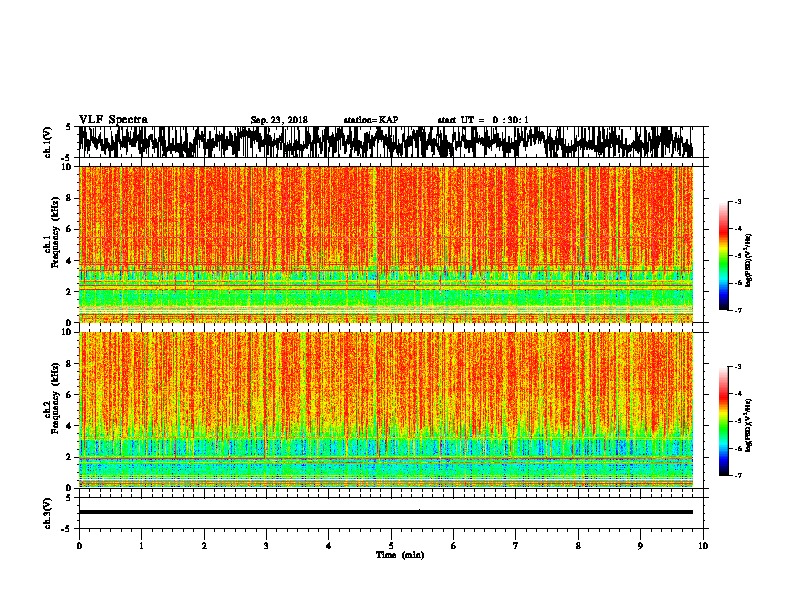The height and width of the screenshot is (612, 792).
Task: Click the 'station=KAP' label
Action: 371,120
